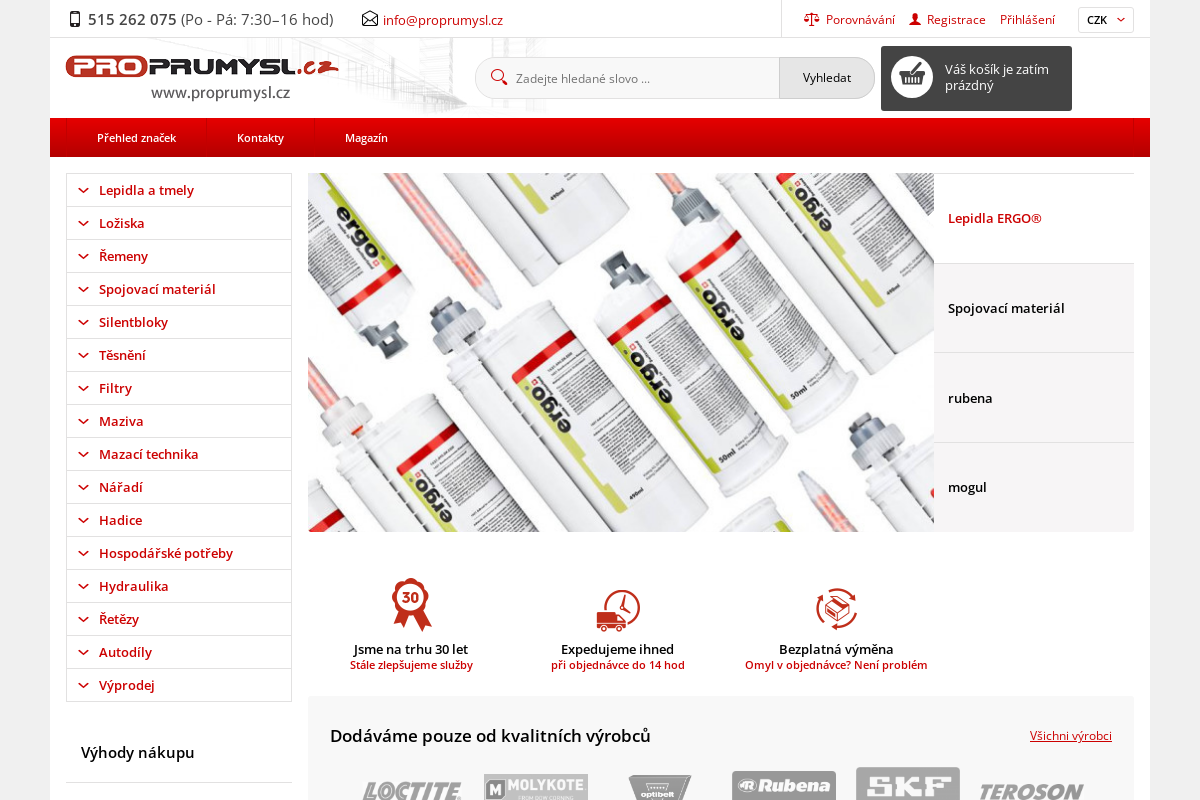Click the Rubena brand logo
The width and height of the screenshot is (1200, 800).
(783, 786)
